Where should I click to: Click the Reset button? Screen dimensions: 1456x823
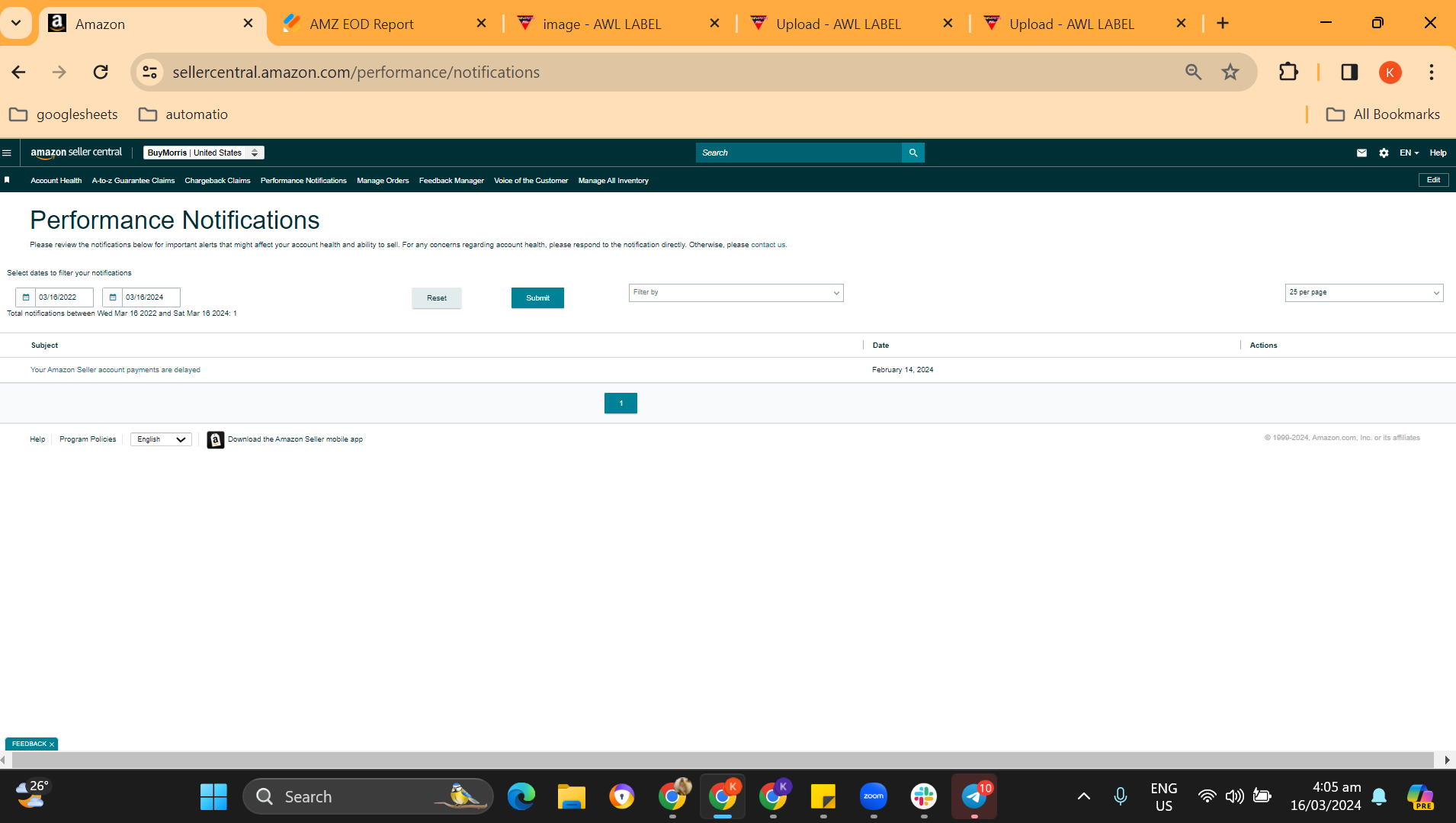click(x=437, y=298)
